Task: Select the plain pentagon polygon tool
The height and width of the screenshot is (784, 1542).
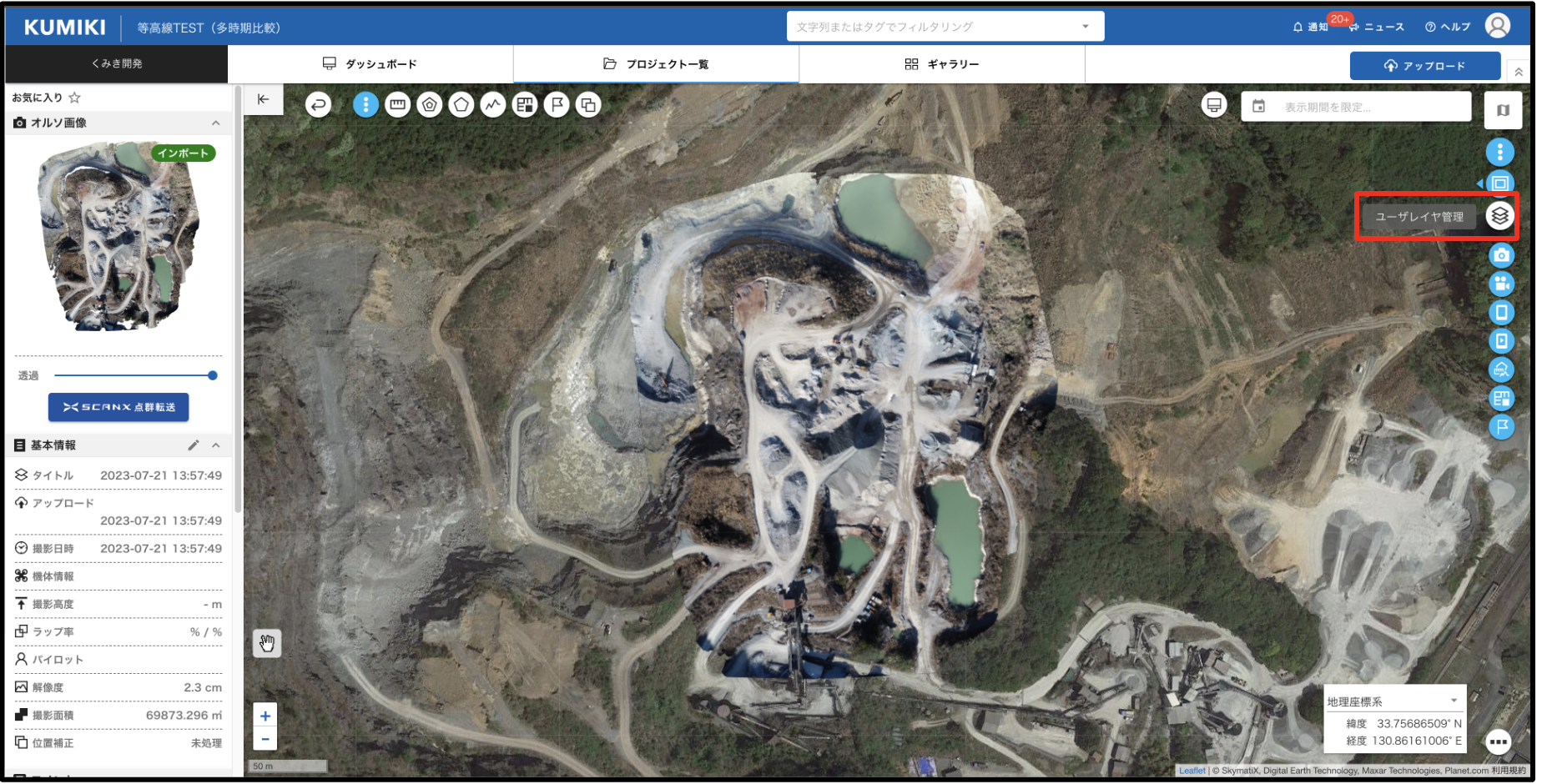Action: click(461, 105)
